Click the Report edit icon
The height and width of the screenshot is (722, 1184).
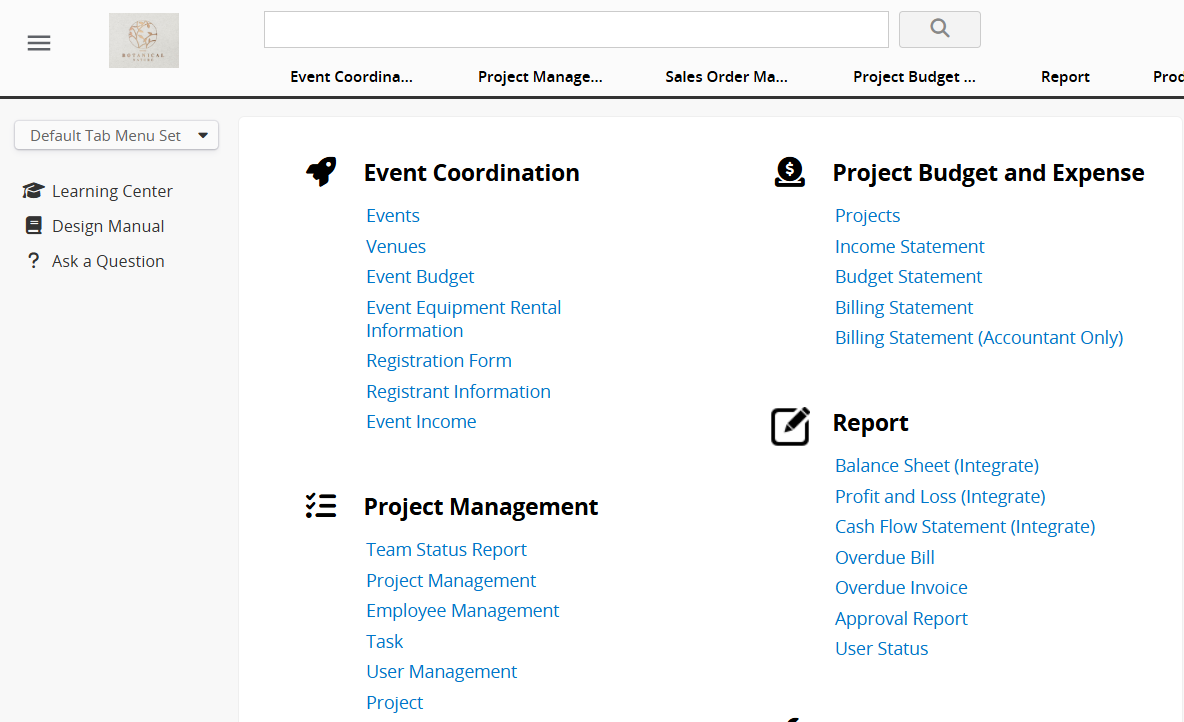click(x=790, y=426)
